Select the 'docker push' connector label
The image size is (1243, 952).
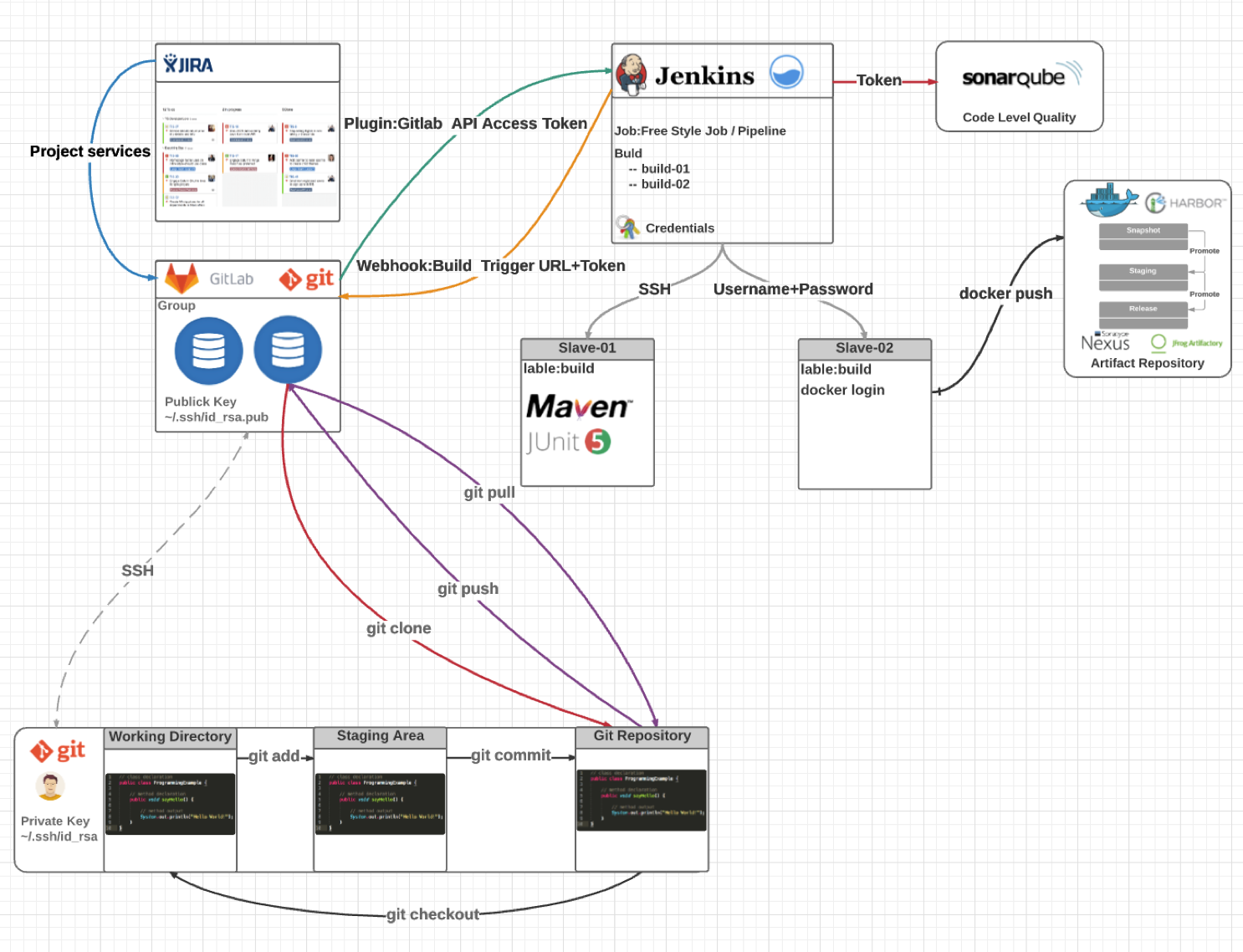point(1005,294)
